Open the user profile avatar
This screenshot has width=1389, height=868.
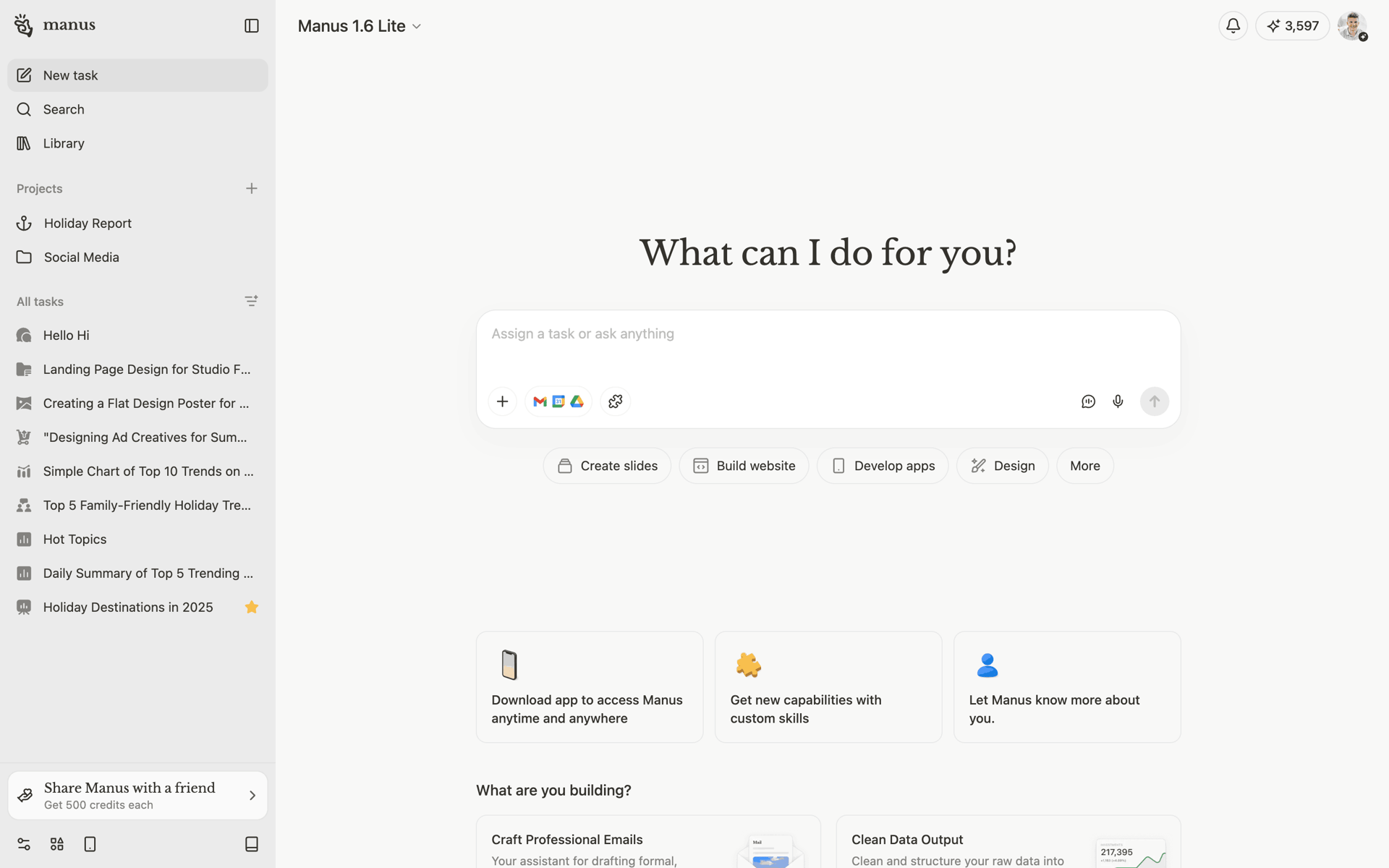[x=1351, y=26]
